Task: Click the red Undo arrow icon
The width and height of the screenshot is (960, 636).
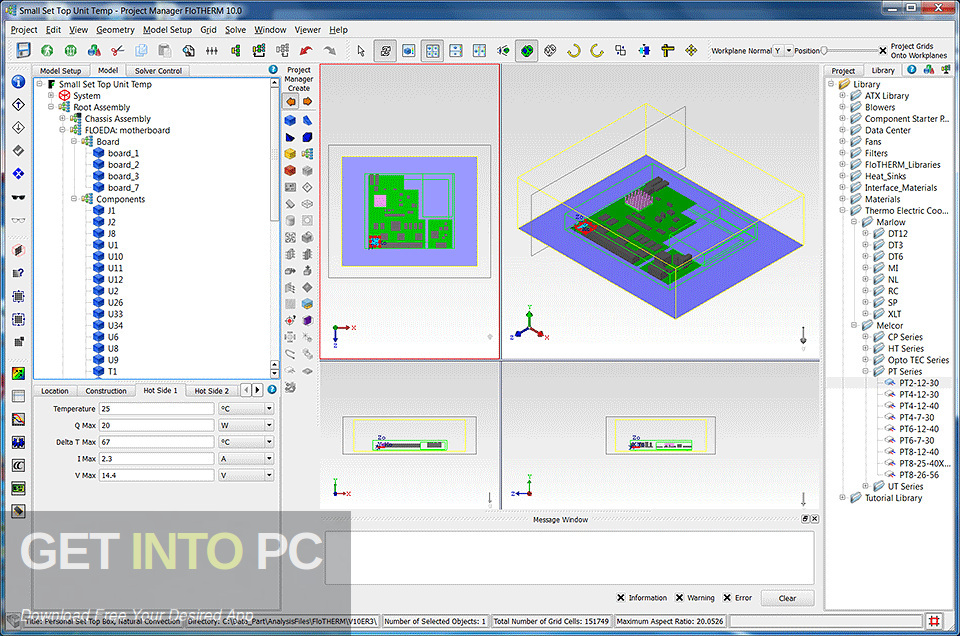Action: click(306, 50)
